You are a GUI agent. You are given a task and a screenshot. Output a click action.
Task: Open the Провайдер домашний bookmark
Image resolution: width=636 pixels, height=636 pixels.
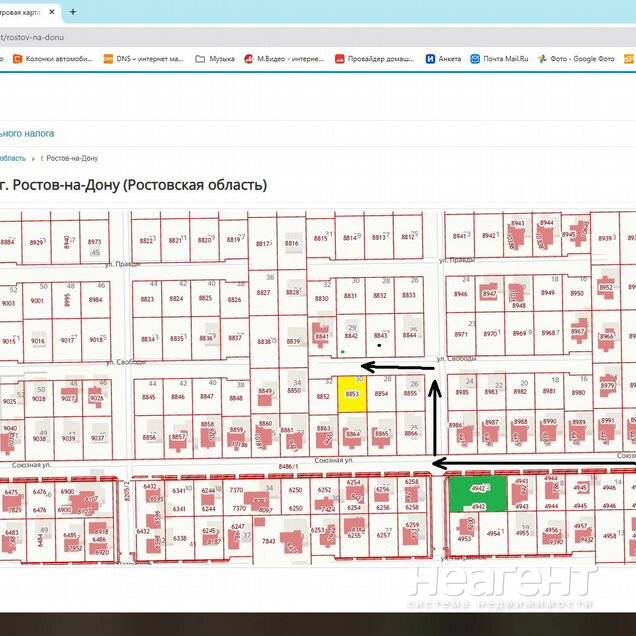[x=372, y=59]
